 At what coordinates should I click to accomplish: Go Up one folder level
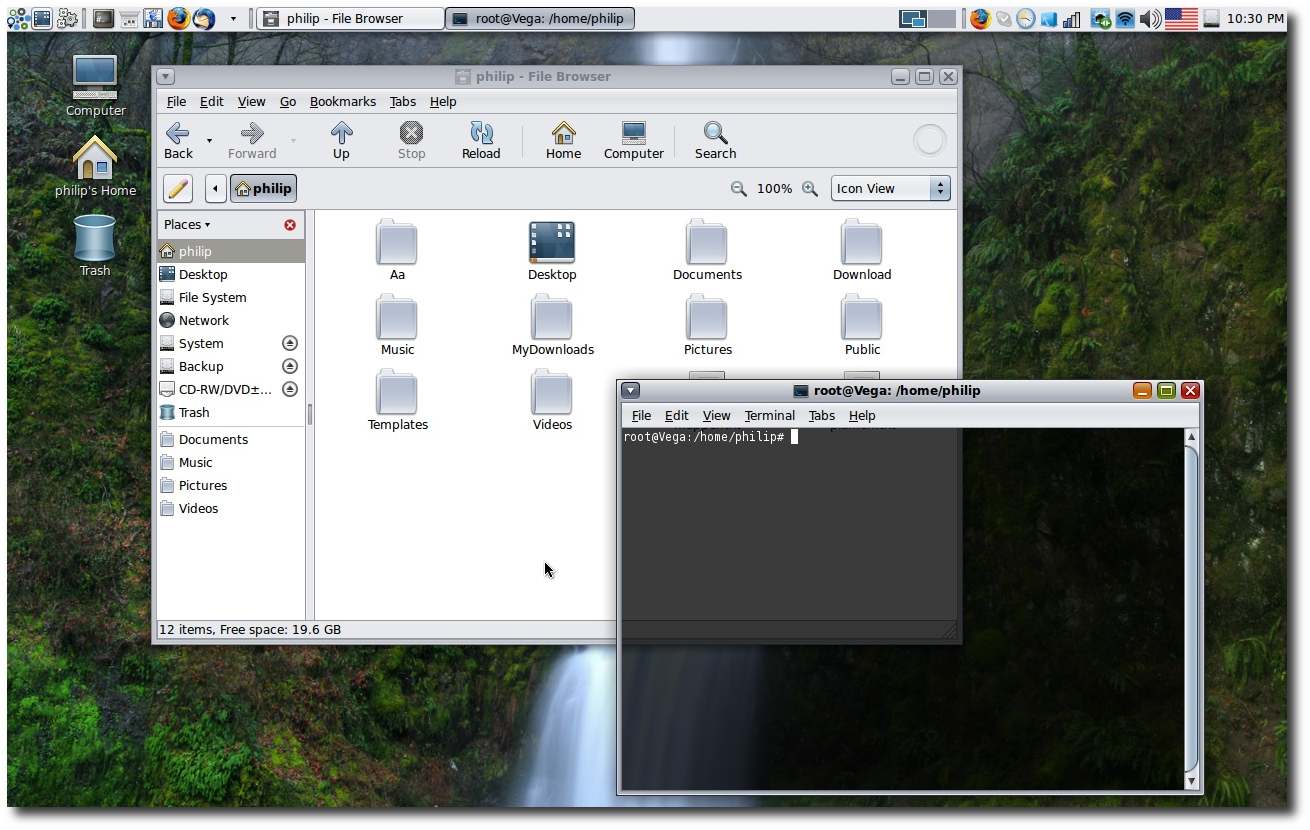[x=341, y=140]
